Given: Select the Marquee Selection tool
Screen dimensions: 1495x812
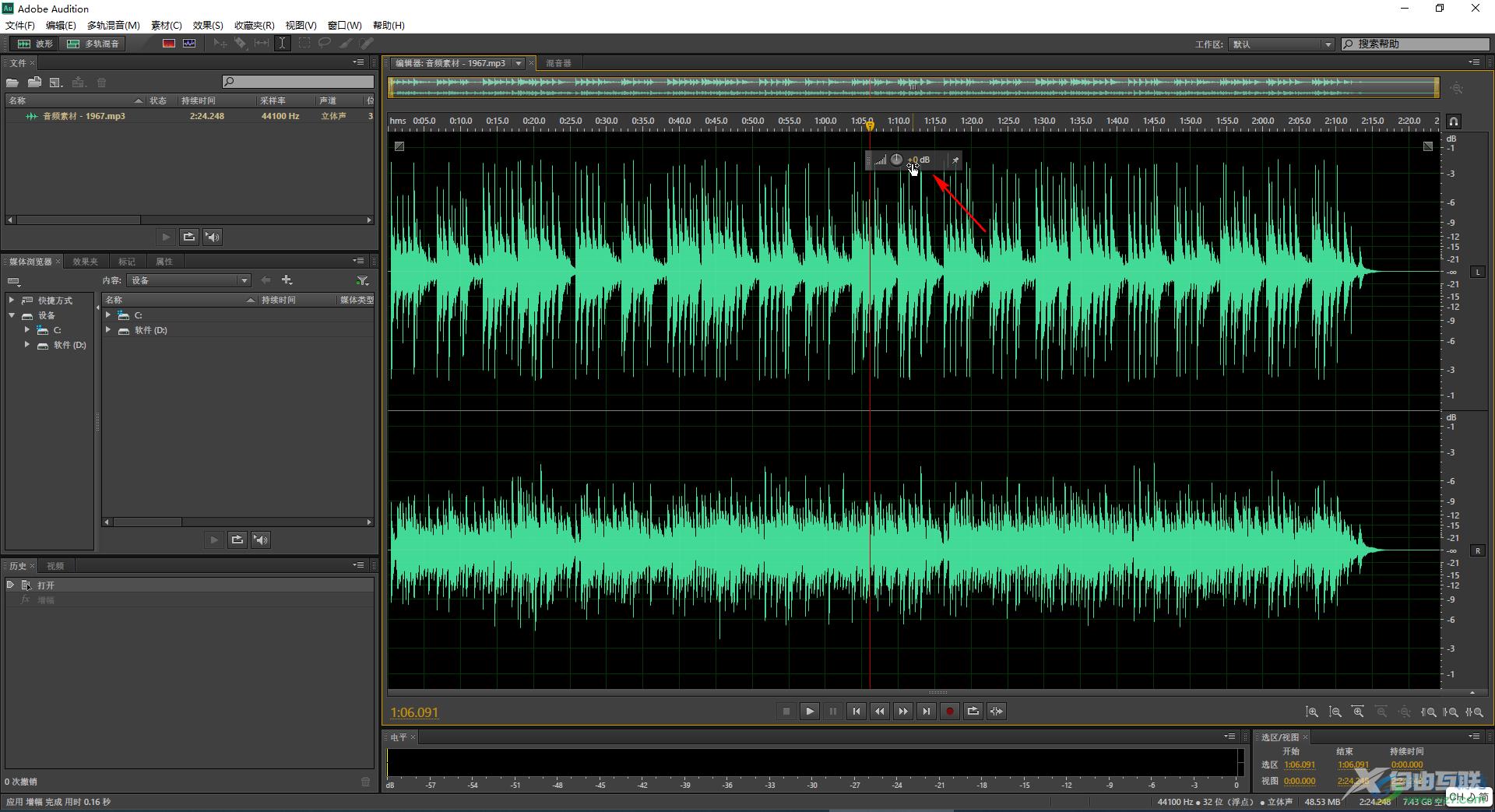Looking at the screenshot, I should tap(304, 44).
